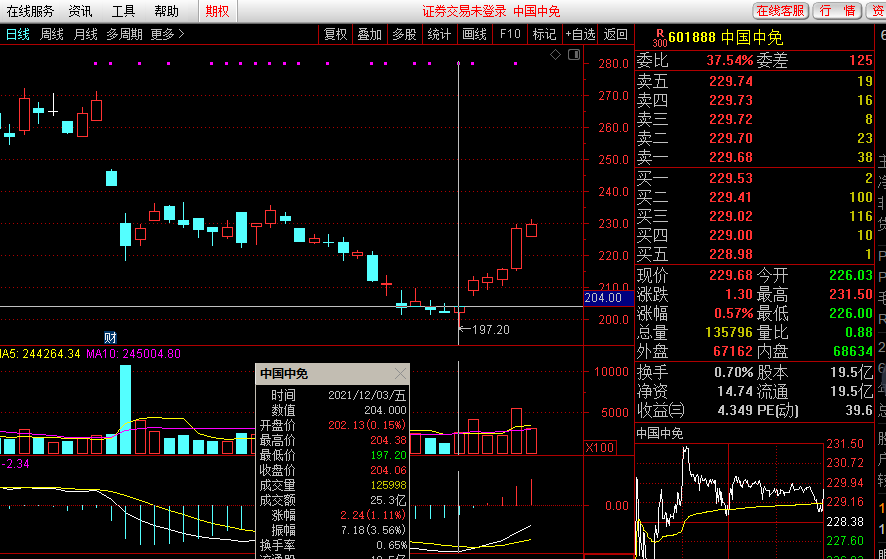The width and height of the screenshot is (886, 559).
Task: Expand the 更多 period options
Action: coord(167,34)
